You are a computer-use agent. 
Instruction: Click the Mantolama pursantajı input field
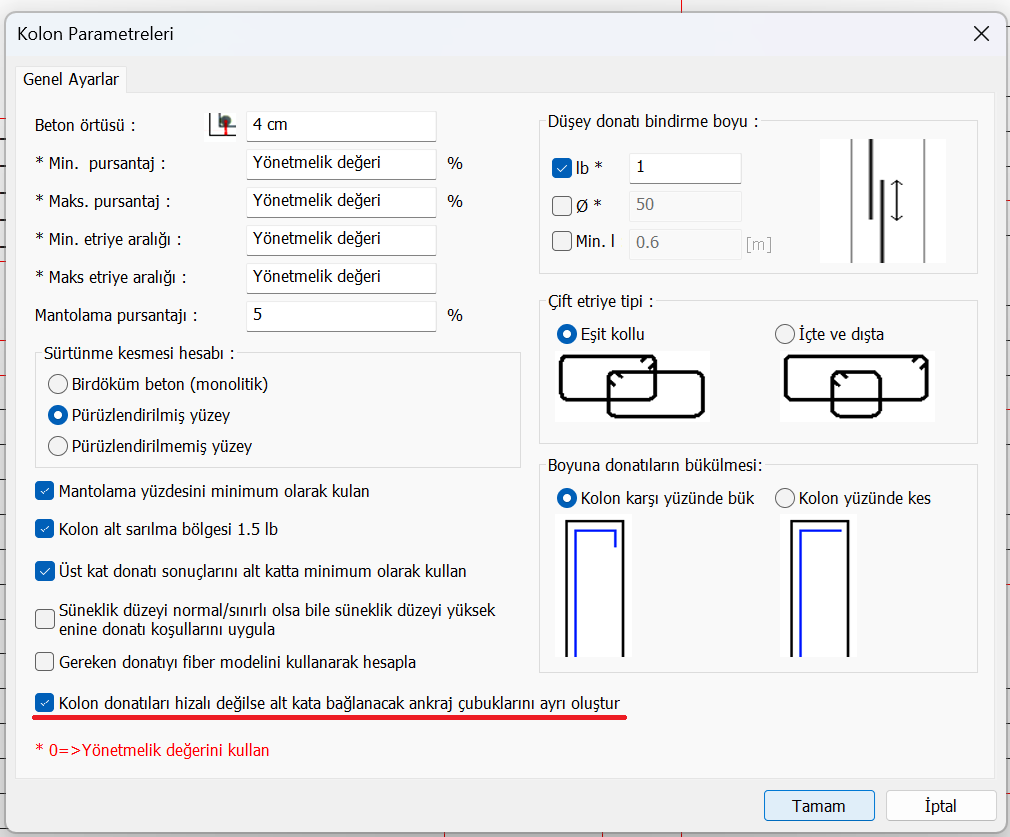click(x=340, y=315)
